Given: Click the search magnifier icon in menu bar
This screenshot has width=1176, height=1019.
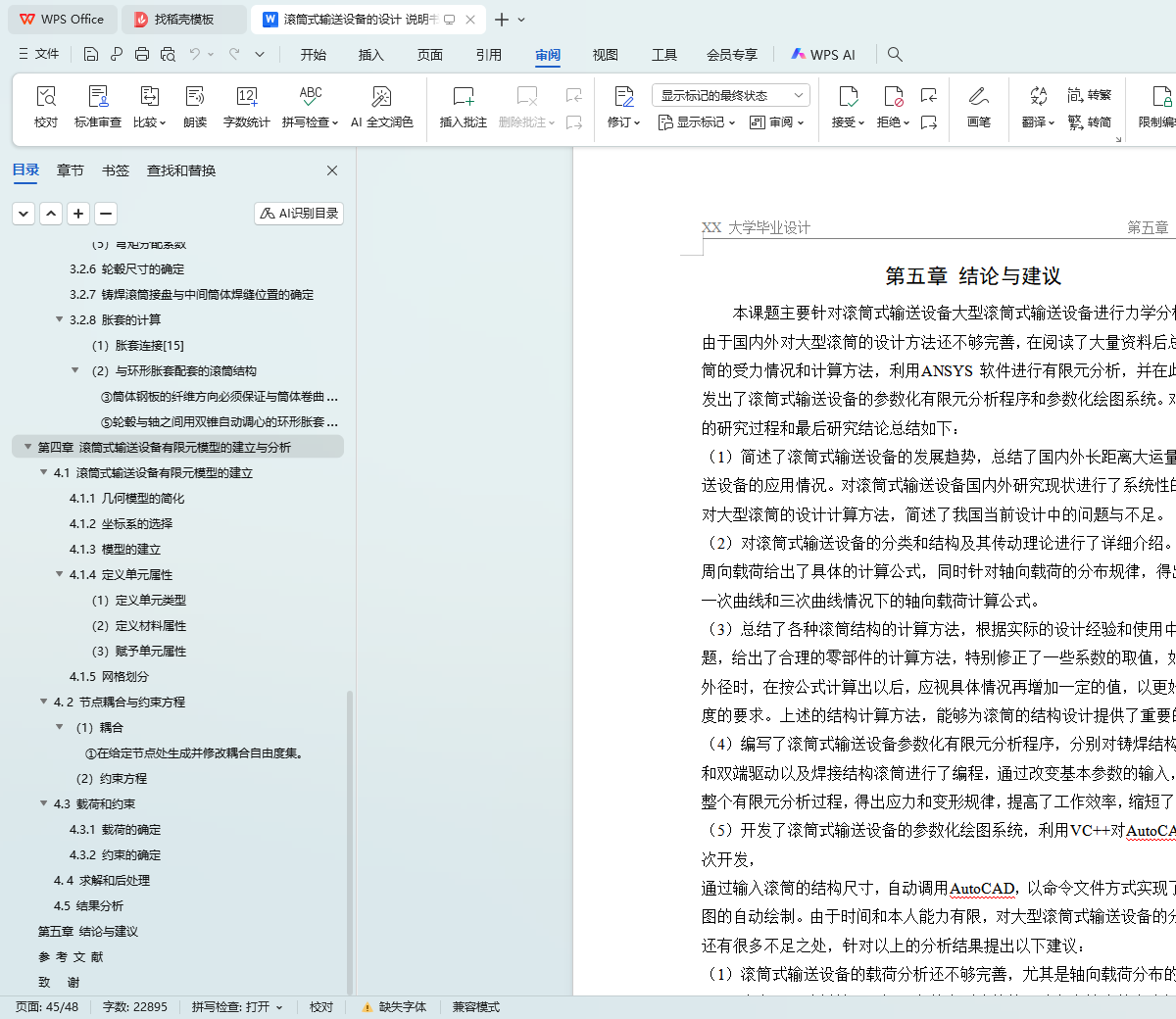Looking at the screenshot, I should 895,55.
